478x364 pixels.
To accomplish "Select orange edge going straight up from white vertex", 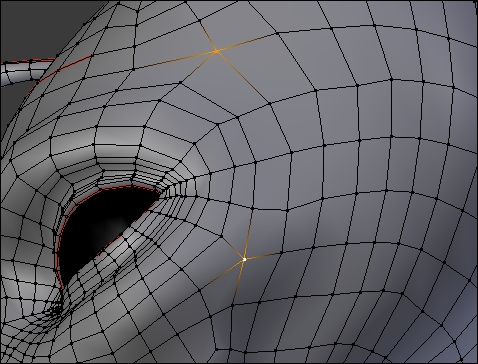I will tap(248, 234).
